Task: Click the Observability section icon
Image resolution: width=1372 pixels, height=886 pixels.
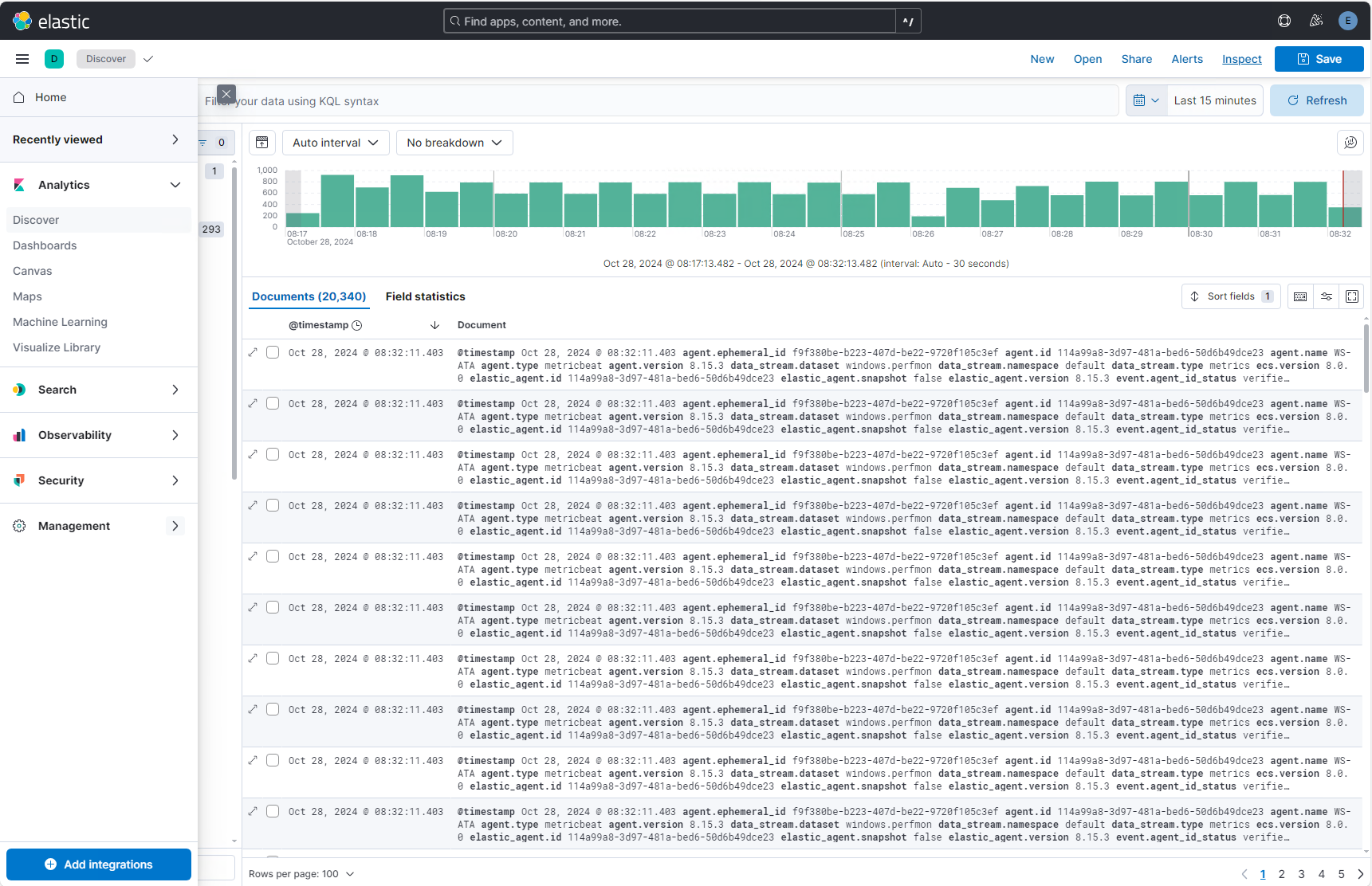Action: click(x=19, y=435)
